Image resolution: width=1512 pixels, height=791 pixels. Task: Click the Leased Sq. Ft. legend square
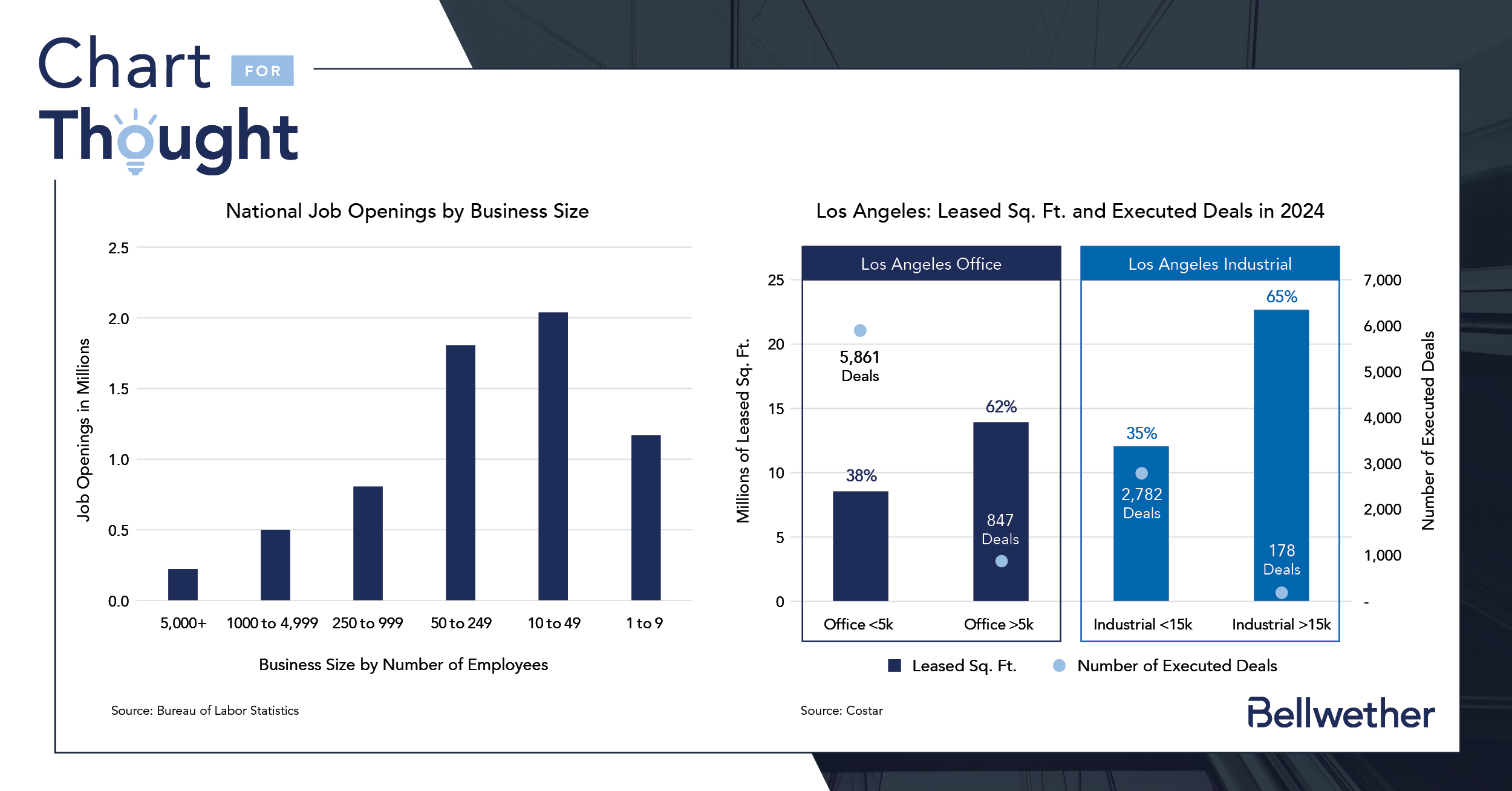pyautogui.click(x=894, y=666)
